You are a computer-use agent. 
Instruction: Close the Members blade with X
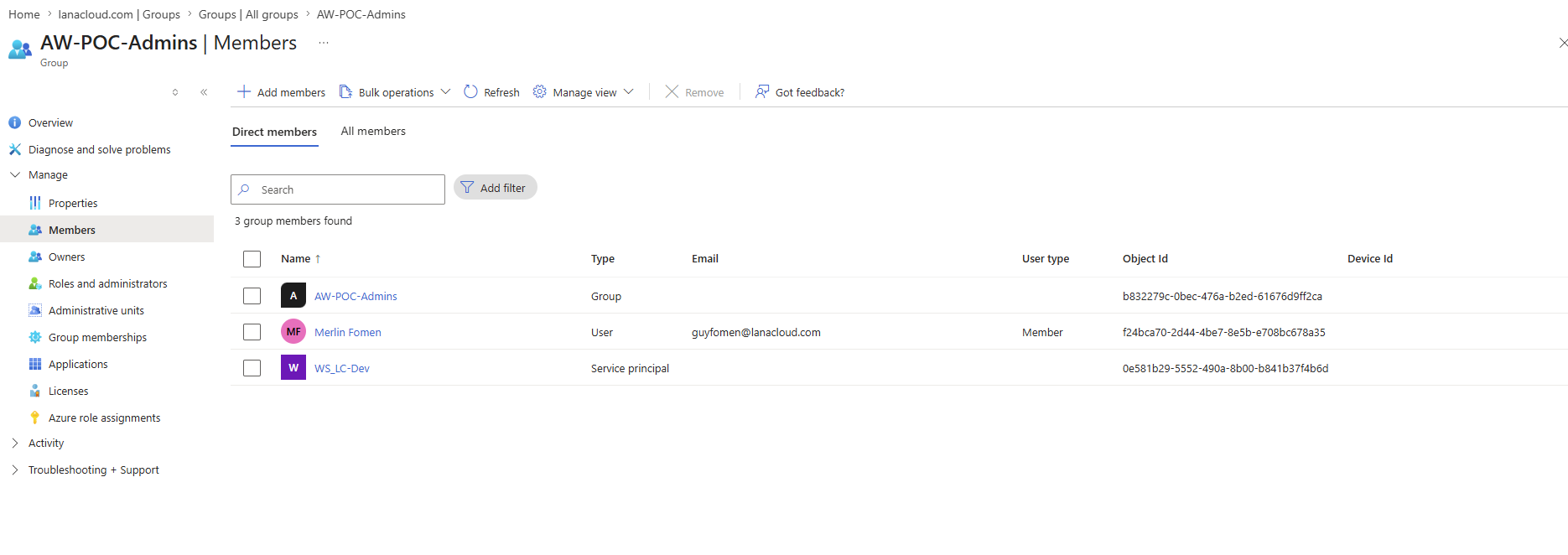(1563, 43)
